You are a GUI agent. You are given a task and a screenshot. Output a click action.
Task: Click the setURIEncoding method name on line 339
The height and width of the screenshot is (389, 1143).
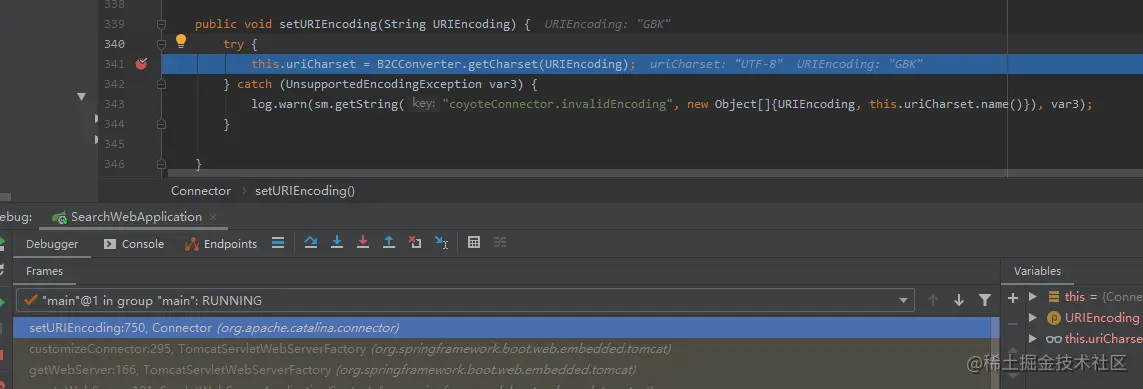328,24
